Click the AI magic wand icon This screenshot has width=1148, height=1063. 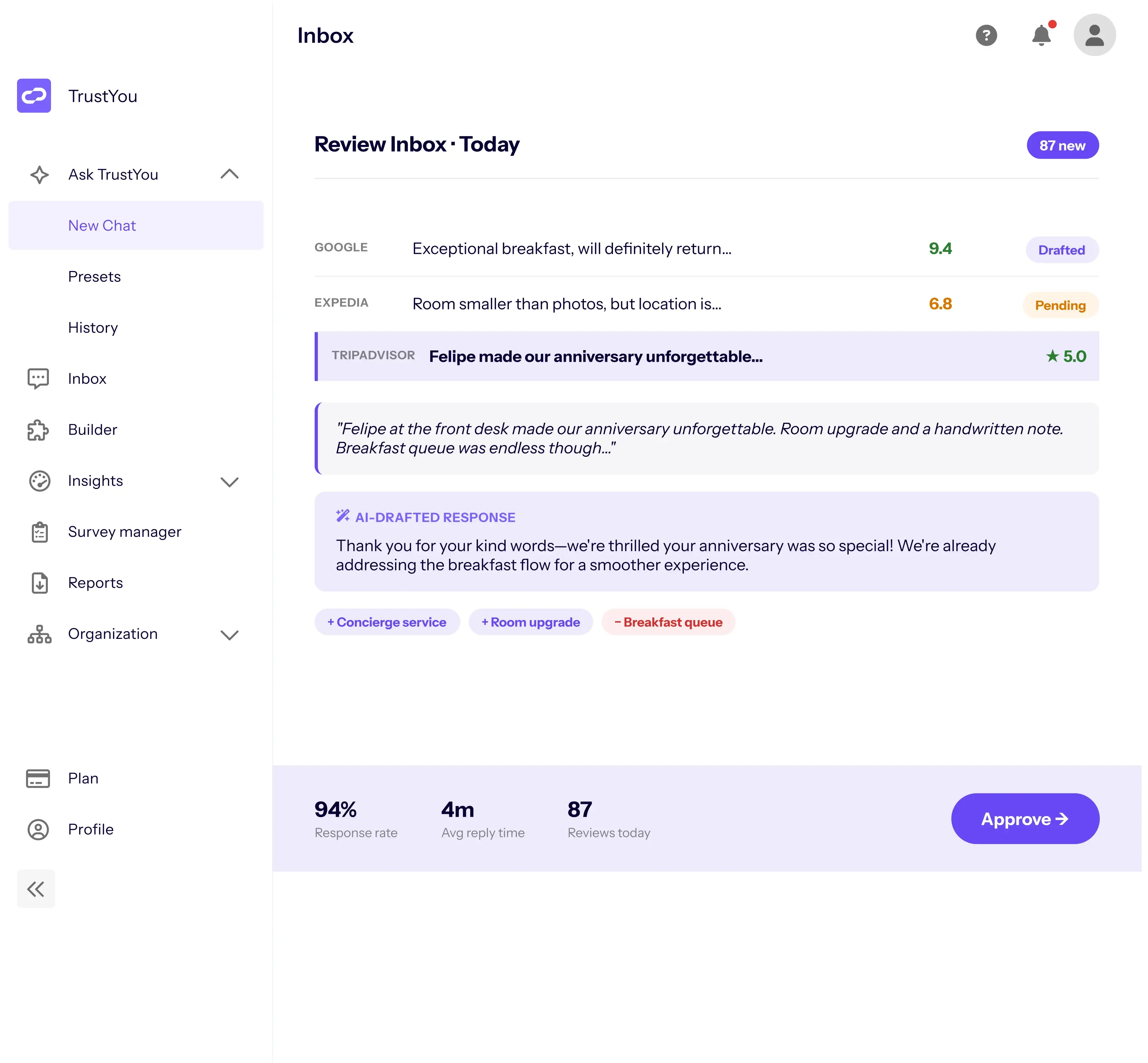tap(343, 516)
